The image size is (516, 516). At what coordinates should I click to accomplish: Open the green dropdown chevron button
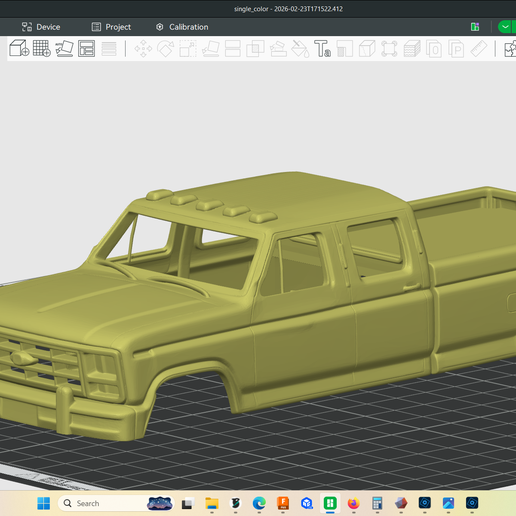point(506,27)
